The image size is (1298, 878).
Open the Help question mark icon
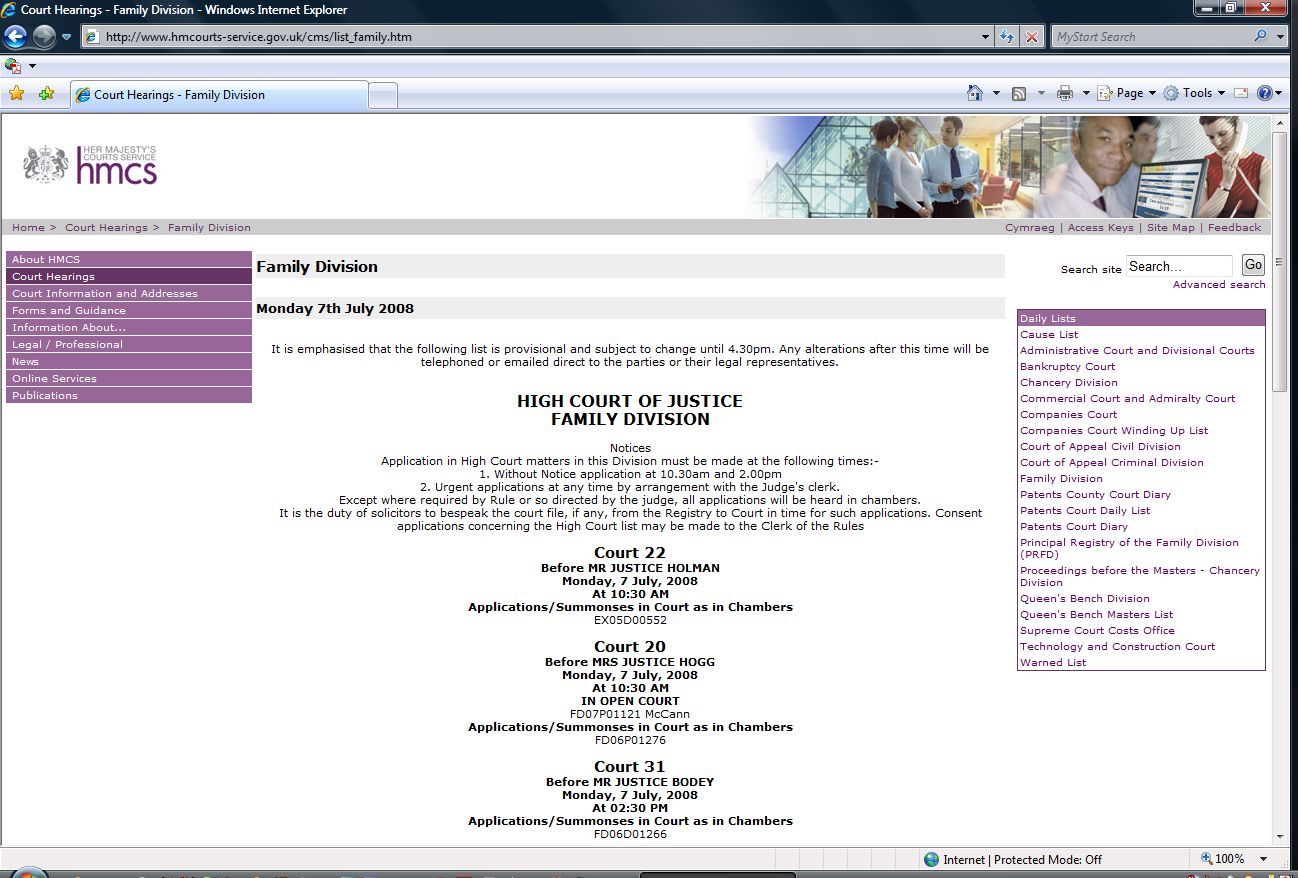click(1265, 93)
